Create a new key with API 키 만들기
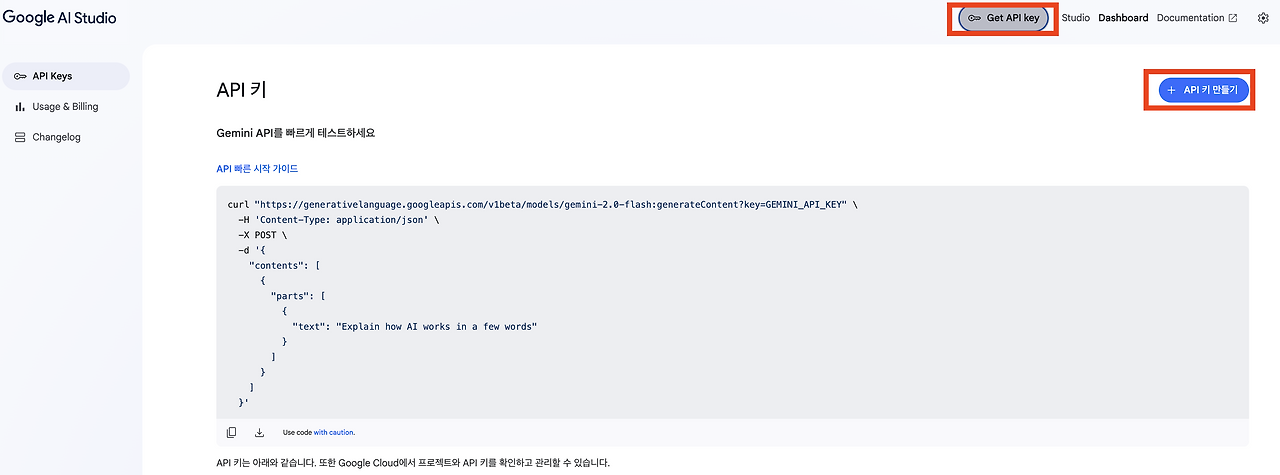The image size is (1280, 475). pyautogui.click(x=1204, y=90)
